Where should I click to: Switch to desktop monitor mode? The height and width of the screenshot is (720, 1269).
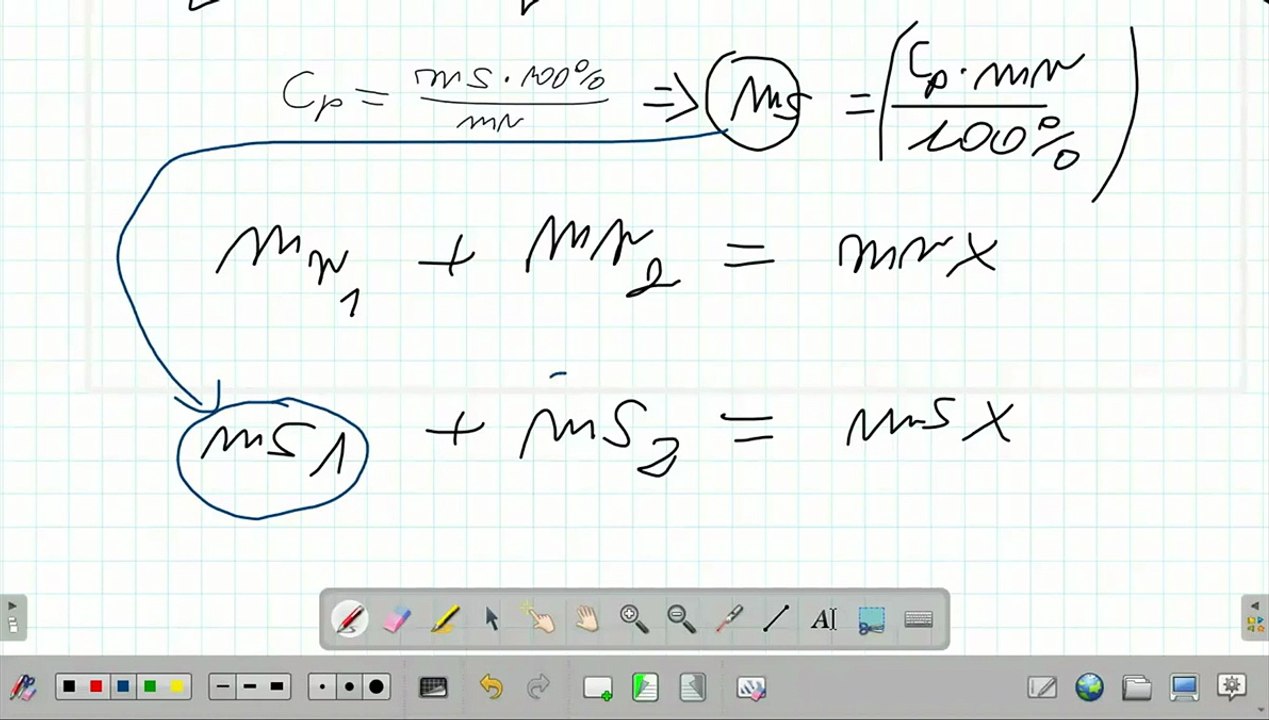1184,687
